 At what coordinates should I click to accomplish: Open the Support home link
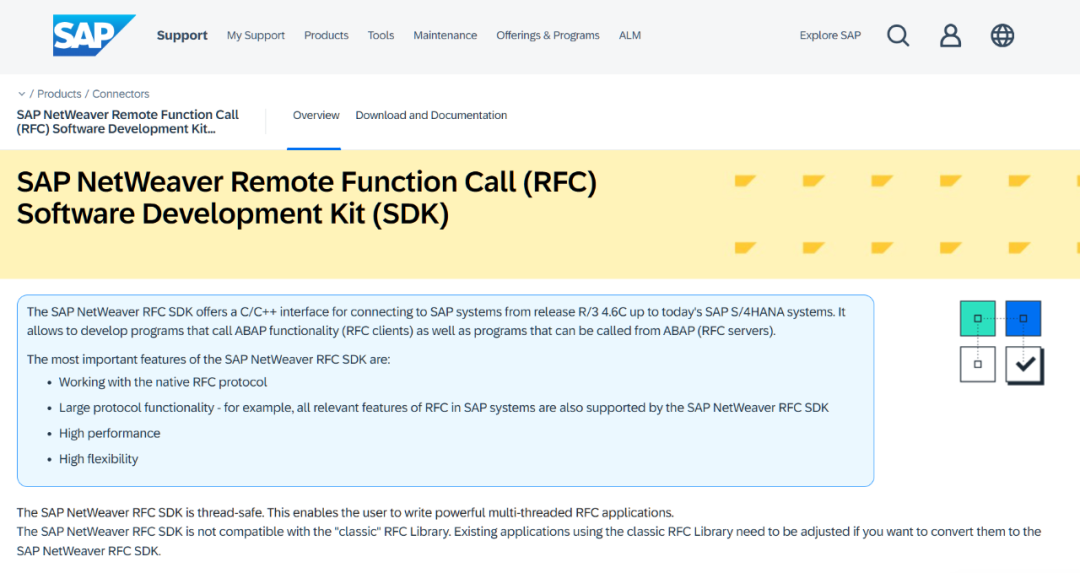[x=182, y=35]
